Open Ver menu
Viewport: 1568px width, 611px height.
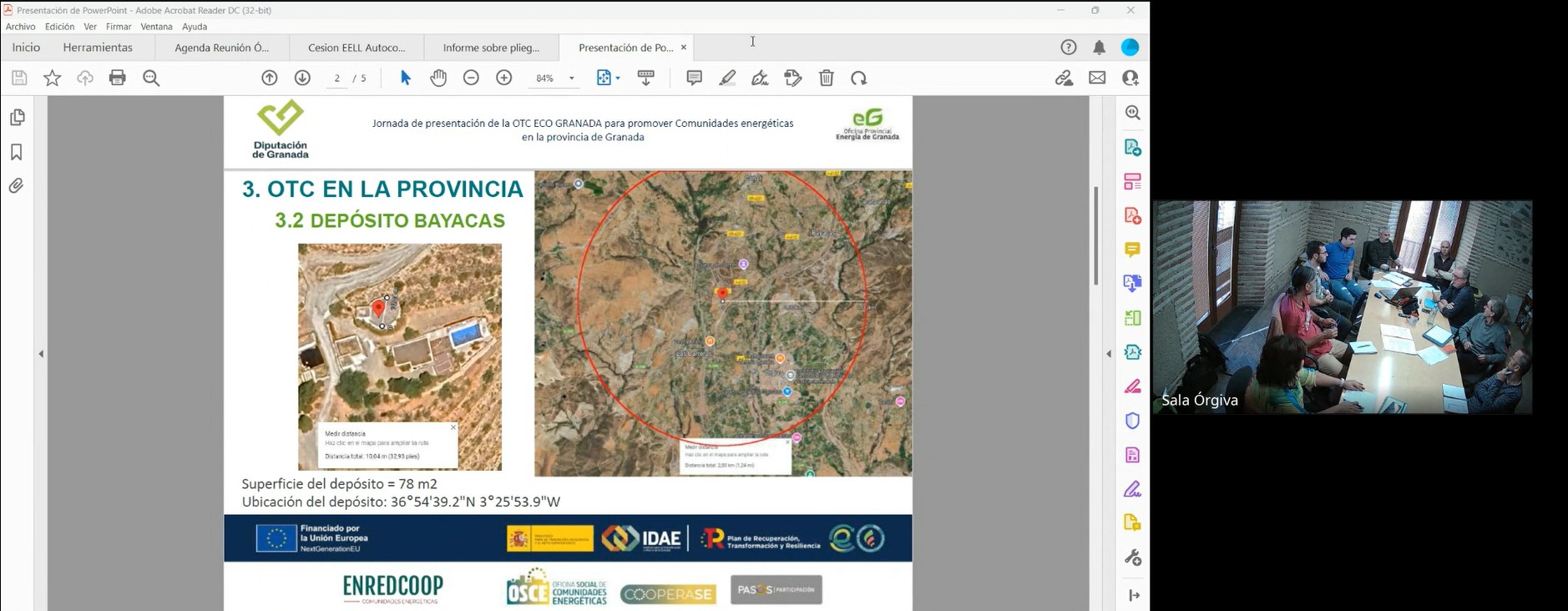[x=90, y=27]
